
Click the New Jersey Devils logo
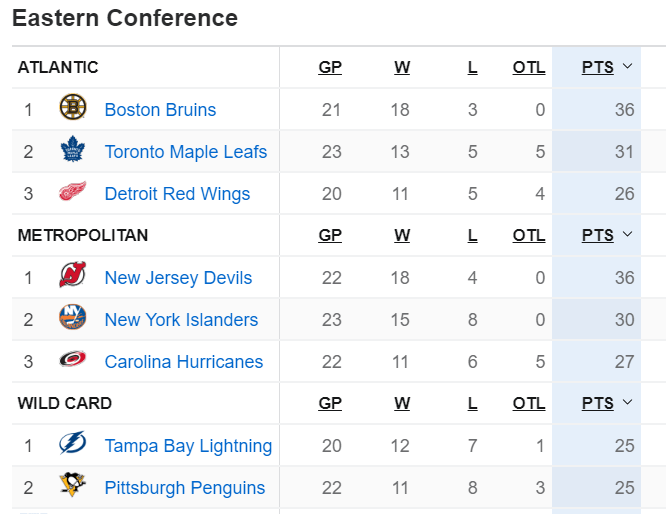tap(73, 276)
